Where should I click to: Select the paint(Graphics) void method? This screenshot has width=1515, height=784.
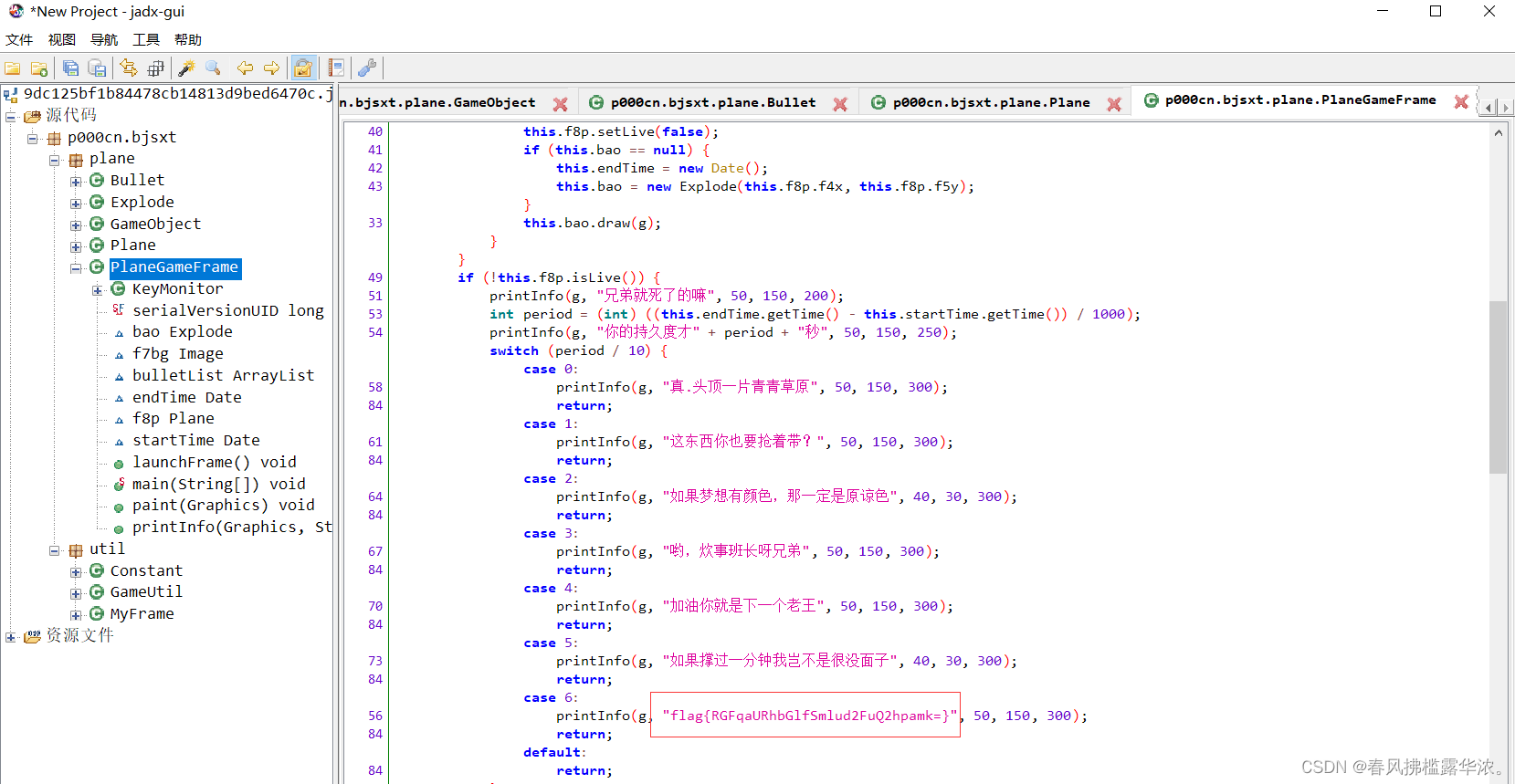[223, 505]
